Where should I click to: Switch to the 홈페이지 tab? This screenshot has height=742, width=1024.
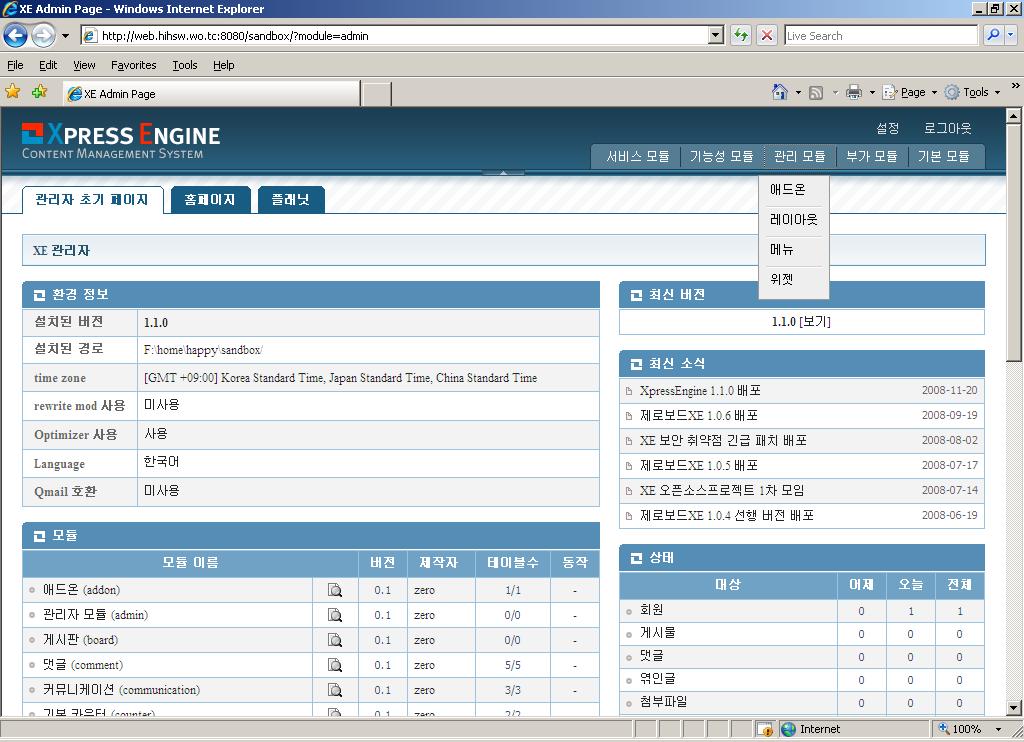point(210,200)
